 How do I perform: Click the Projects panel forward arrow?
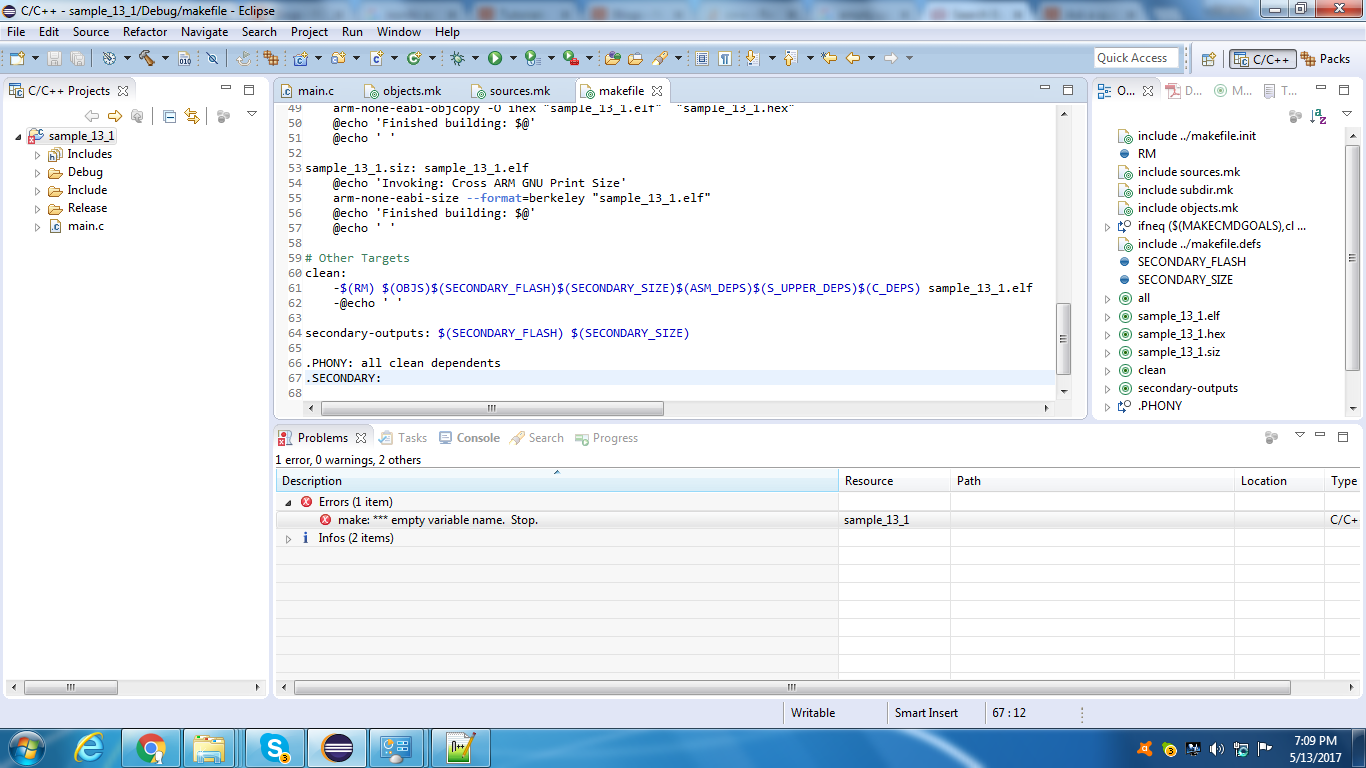pyautogui.click(x=114, y=116)
